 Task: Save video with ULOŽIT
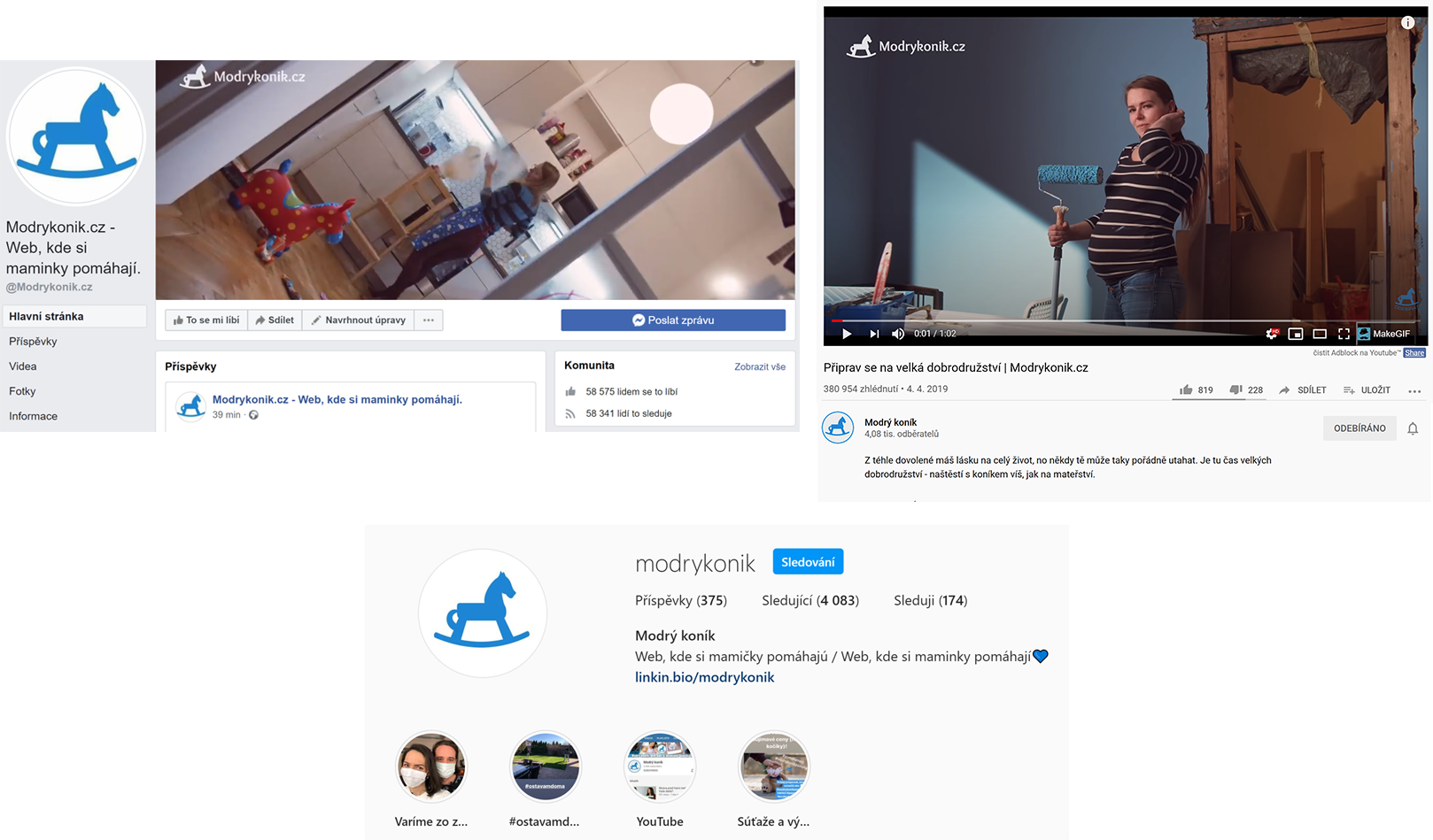pyautogui.click(x=1367, y=389)
